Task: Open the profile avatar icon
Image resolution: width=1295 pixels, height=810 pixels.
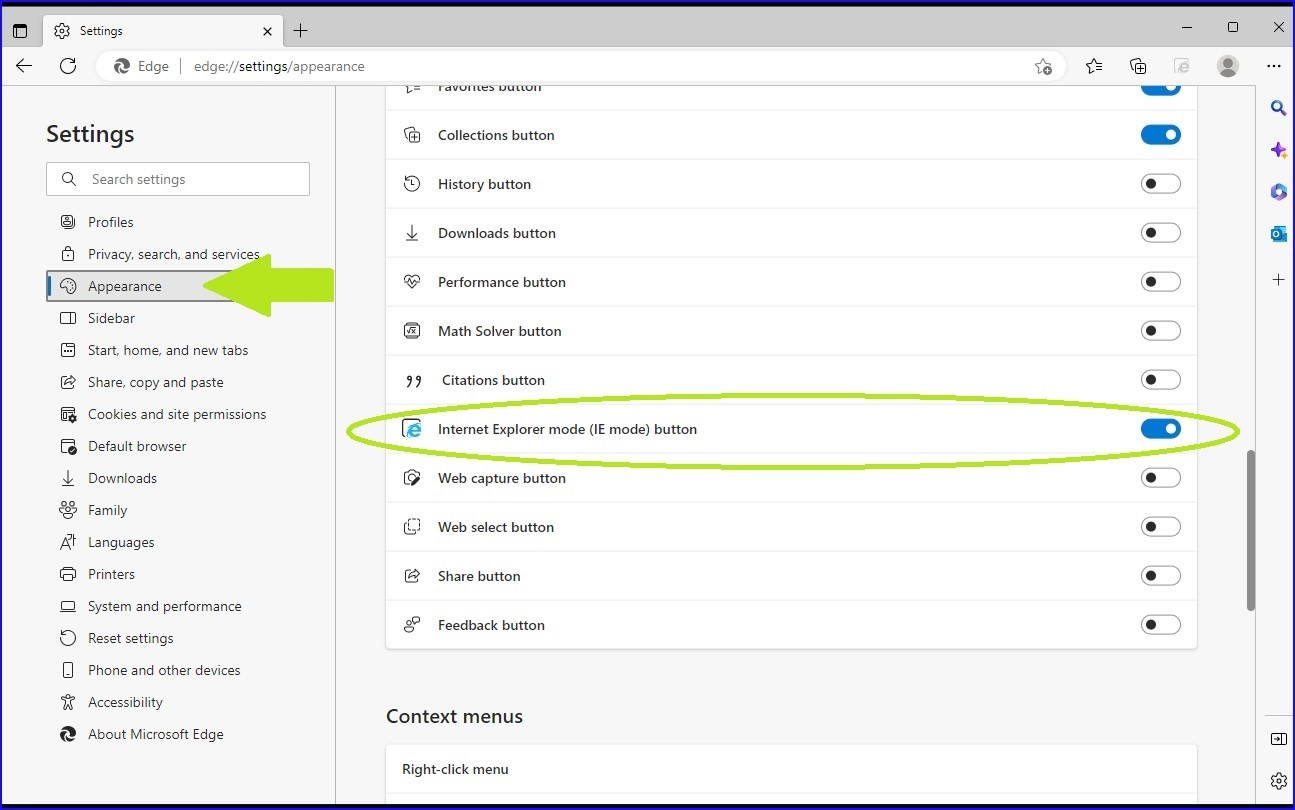Action: click(x=1228, y=66)
